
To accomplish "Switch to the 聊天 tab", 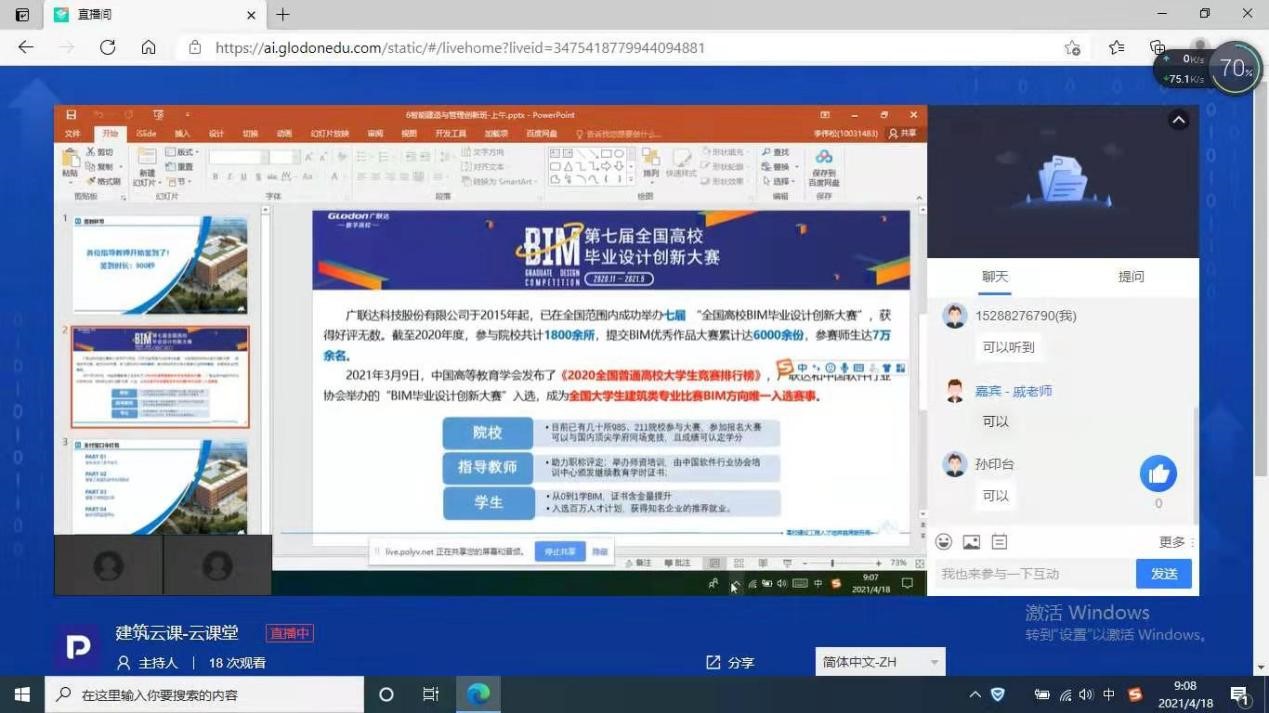I will tap(995, 277).
